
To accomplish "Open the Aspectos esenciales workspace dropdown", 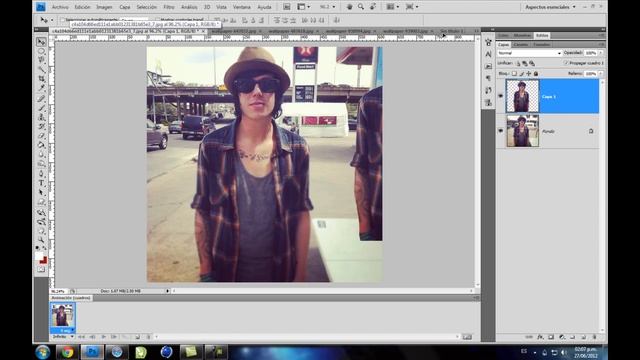I will pos(550,7).
